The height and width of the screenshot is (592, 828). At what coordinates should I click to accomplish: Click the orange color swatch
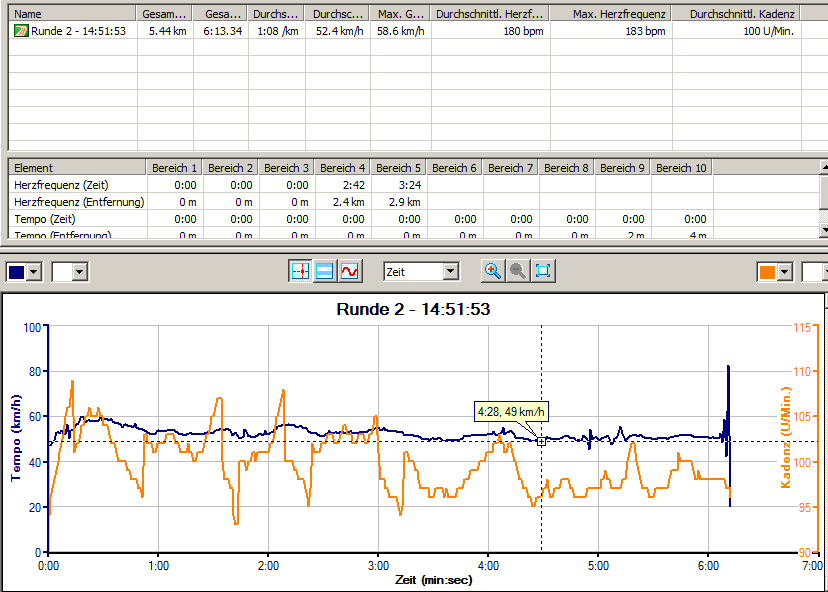coord(767,272)
